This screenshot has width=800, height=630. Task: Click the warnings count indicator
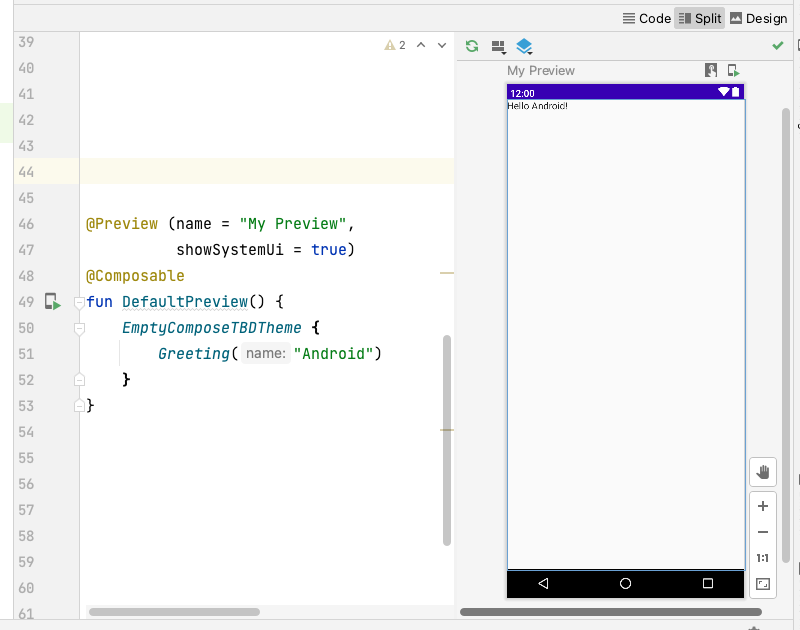pyautogui.click(x=395, y=45)
